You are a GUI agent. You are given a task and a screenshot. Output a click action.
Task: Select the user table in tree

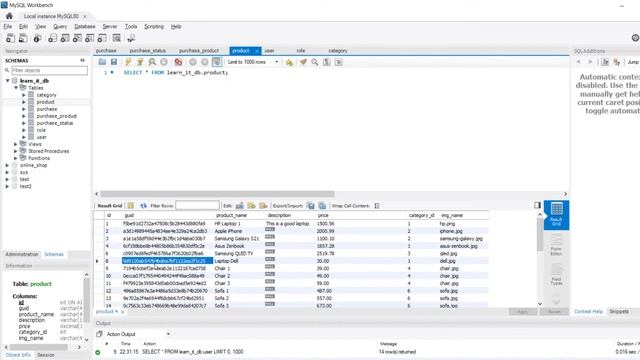[x=42, y=137]
